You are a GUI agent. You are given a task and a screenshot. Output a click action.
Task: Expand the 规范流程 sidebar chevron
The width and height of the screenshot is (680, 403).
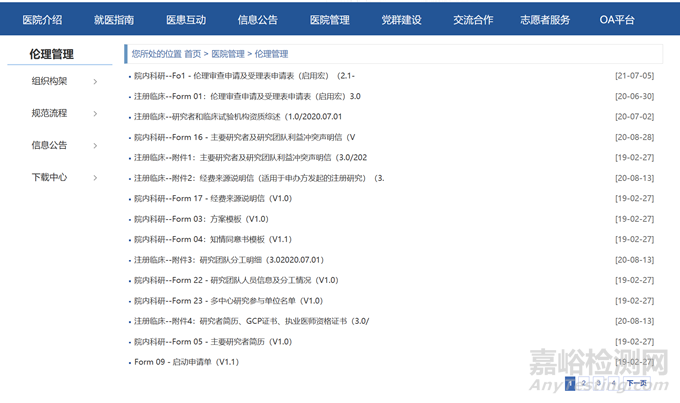[x=95, y=114]
